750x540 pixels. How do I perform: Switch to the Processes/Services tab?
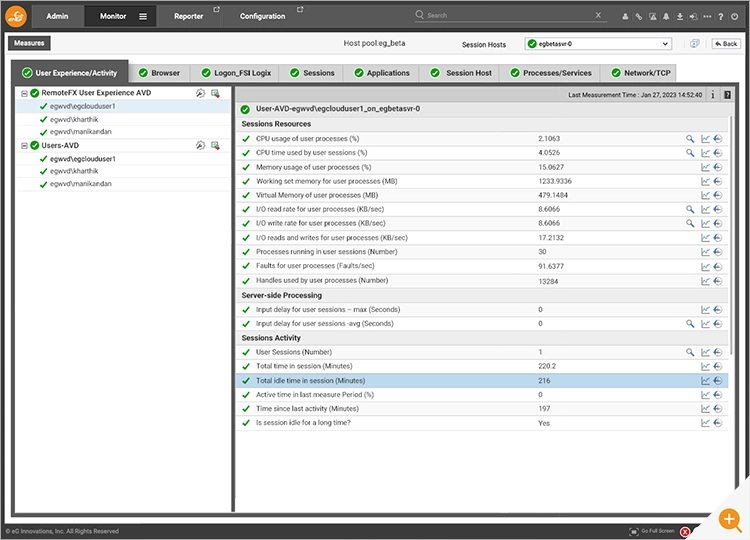(551, 73)
